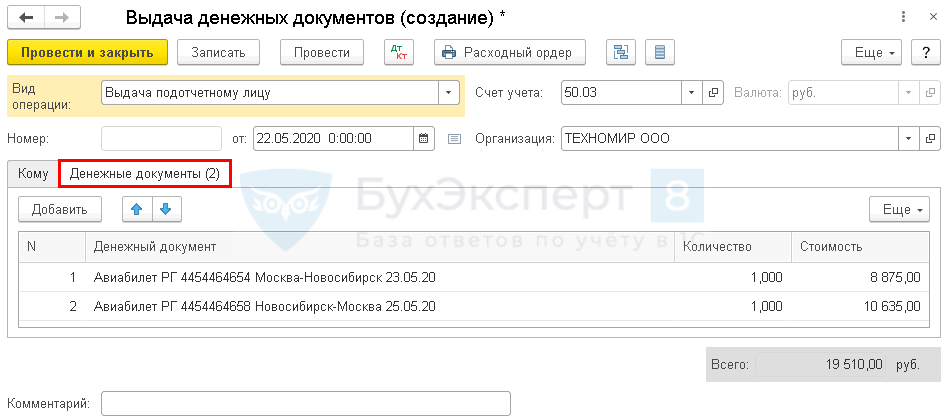Click the Записать button
This screenshot has width=944, height=420.
[x=218, y=52]
